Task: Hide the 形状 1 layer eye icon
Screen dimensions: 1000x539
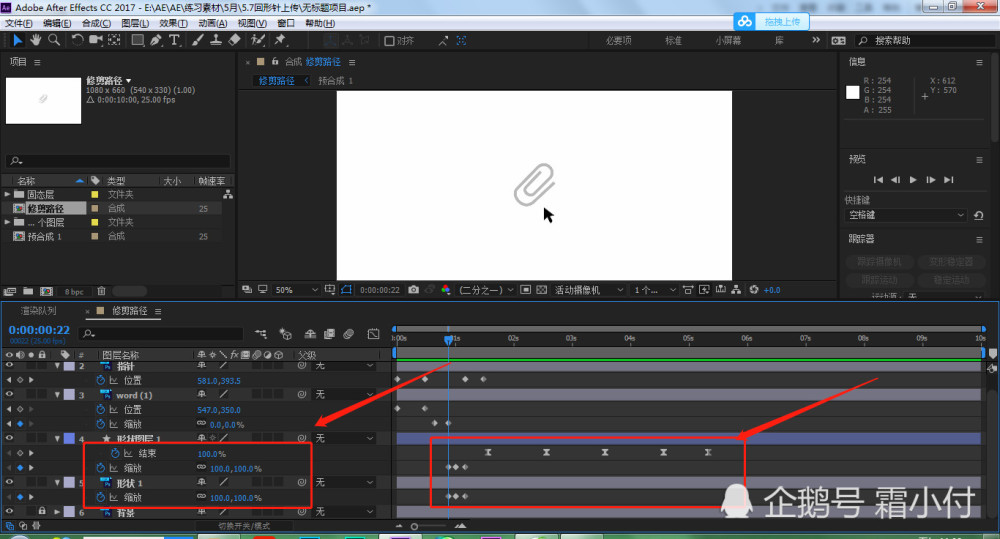Action: point(9,482)
